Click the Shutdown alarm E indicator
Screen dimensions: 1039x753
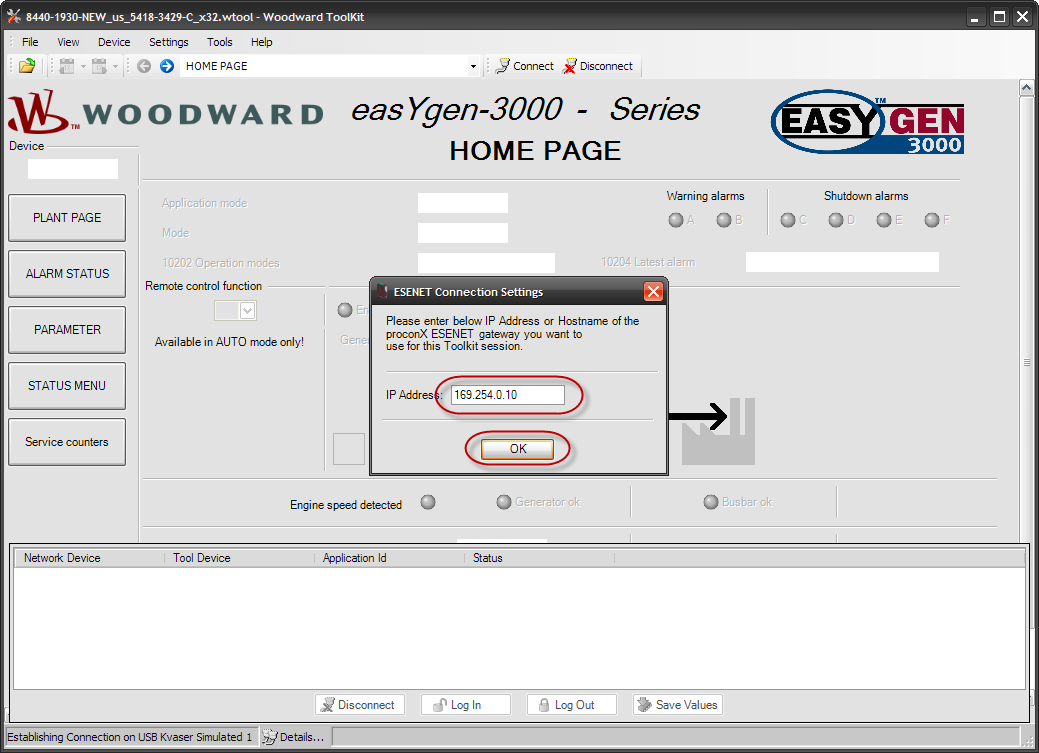(x=884, y=220)
